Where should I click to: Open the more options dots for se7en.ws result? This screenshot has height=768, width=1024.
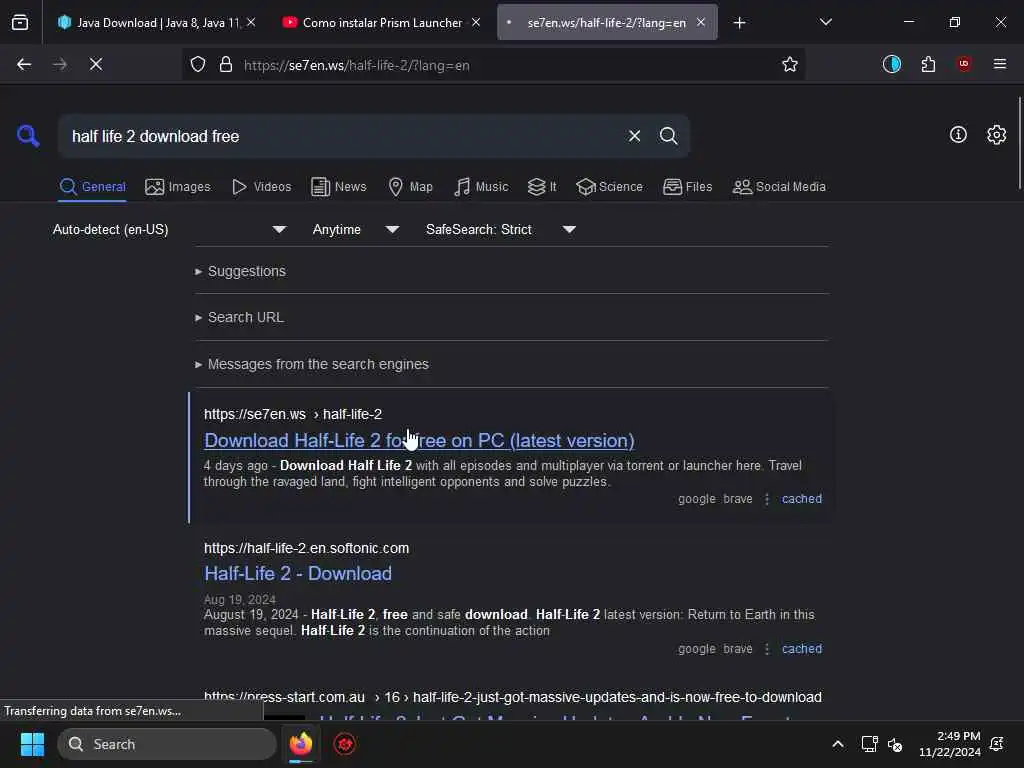(767, 499)
